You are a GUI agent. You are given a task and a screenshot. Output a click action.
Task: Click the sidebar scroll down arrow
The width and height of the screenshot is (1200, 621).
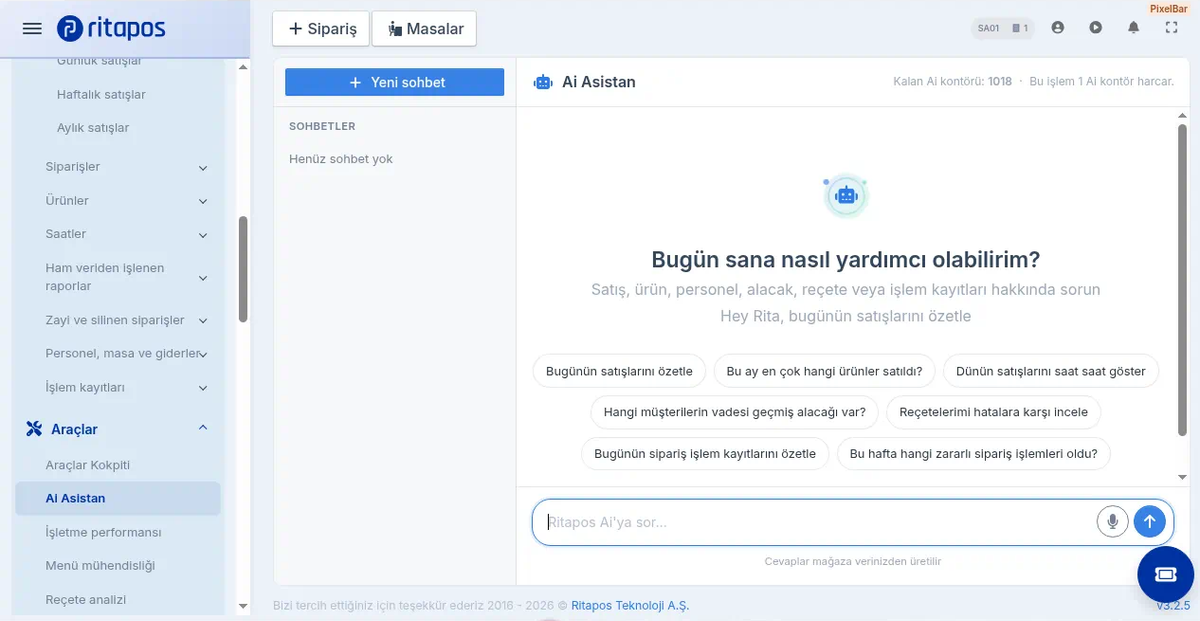[x=243, y=606]
